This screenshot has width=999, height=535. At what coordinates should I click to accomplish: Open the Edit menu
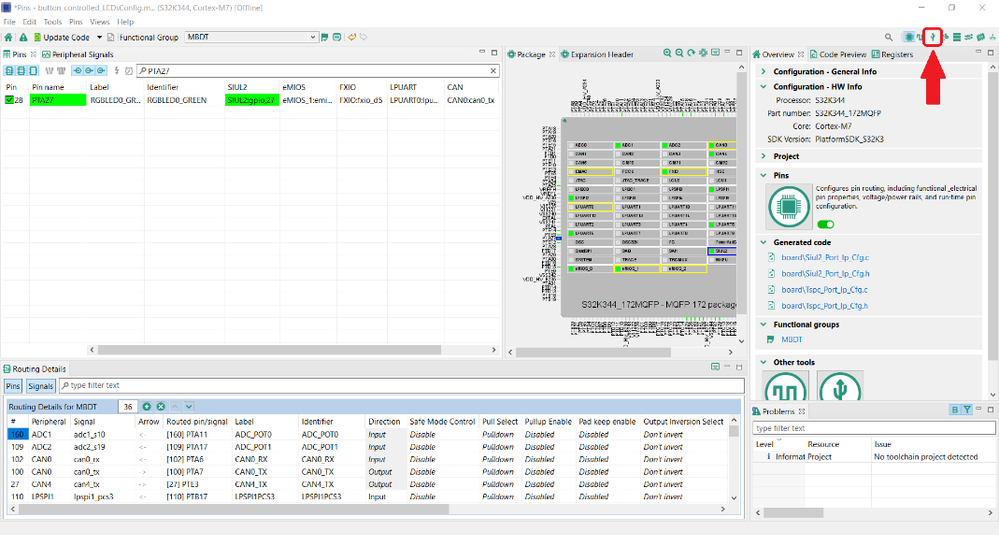(x=30, y=22)
